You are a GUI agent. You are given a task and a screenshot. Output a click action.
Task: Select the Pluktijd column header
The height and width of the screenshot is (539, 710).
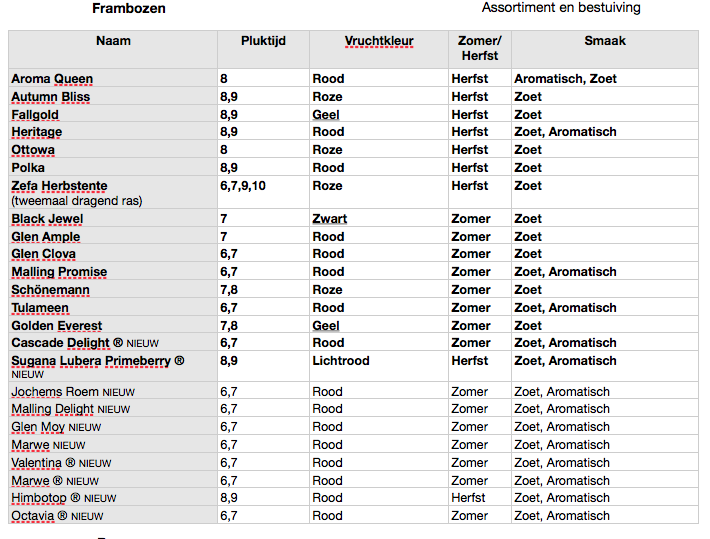(263, 41)
